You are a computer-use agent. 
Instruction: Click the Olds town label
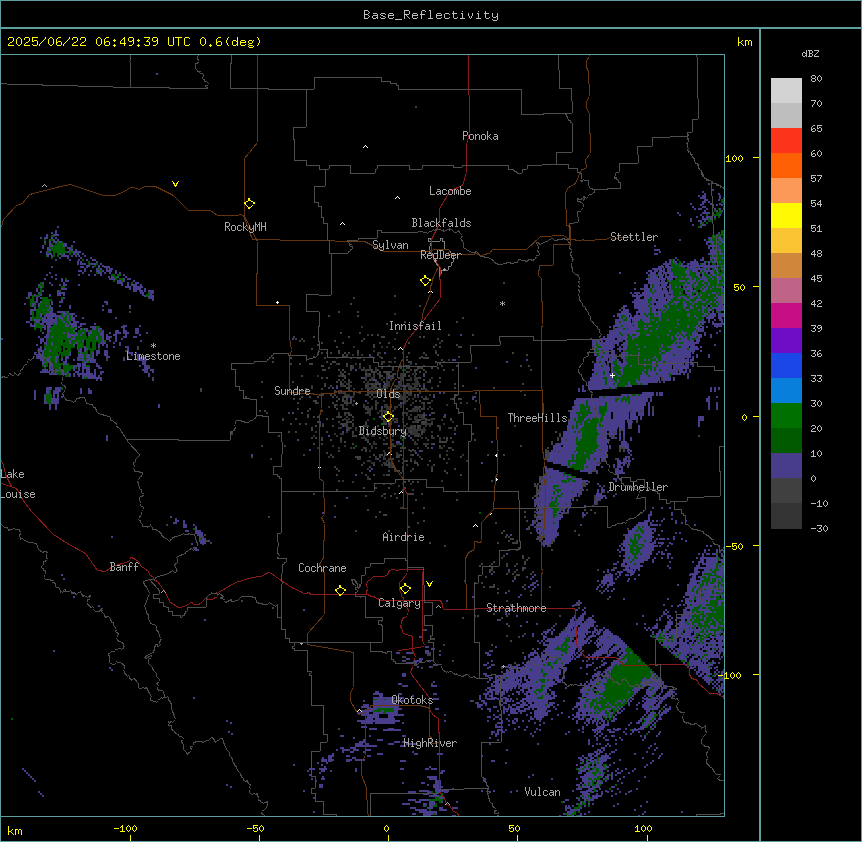click(x=388, y=394)
